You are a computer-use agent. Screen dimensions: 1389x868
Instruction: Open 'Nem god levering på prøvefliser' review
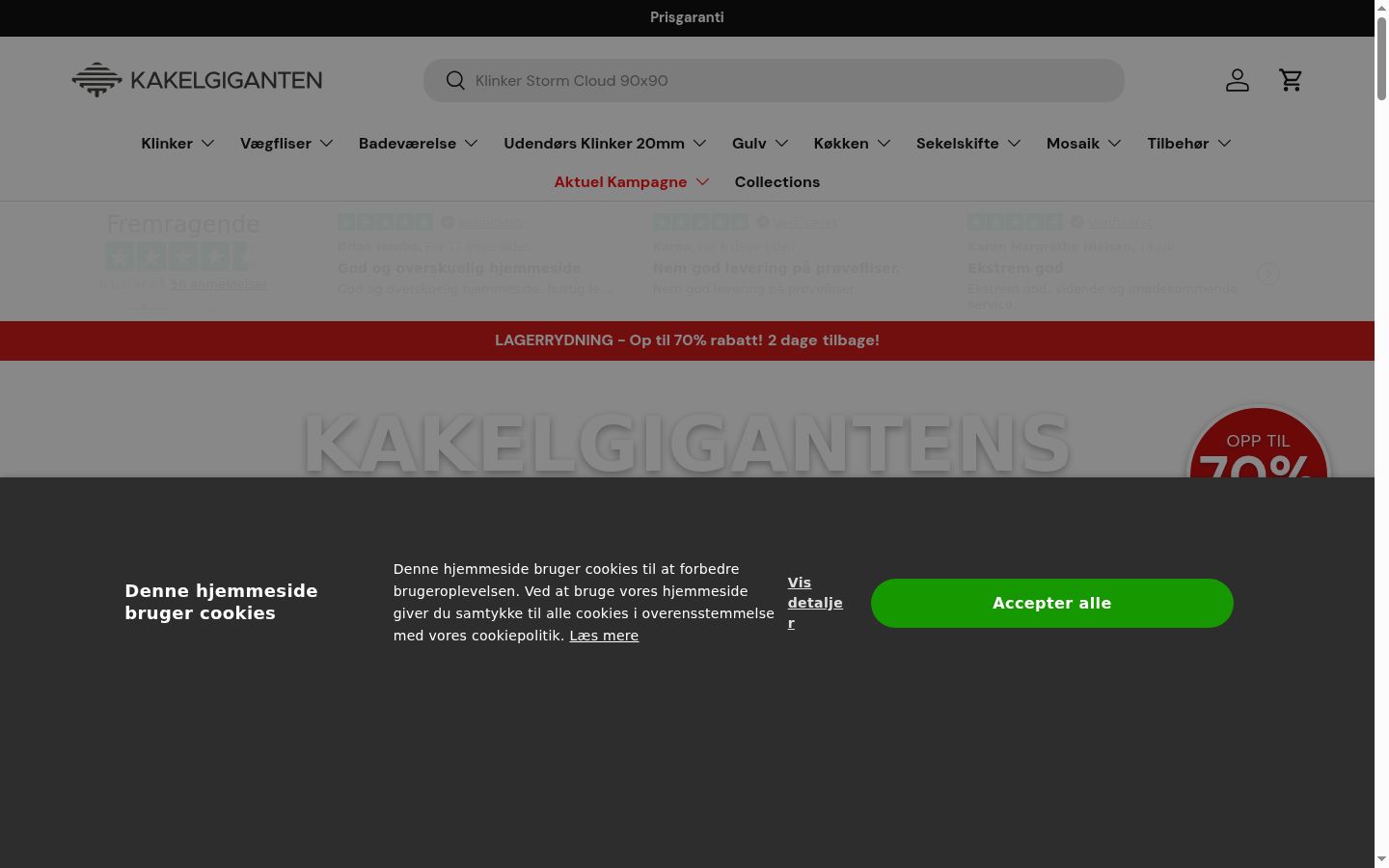click(x=776, y=268)
